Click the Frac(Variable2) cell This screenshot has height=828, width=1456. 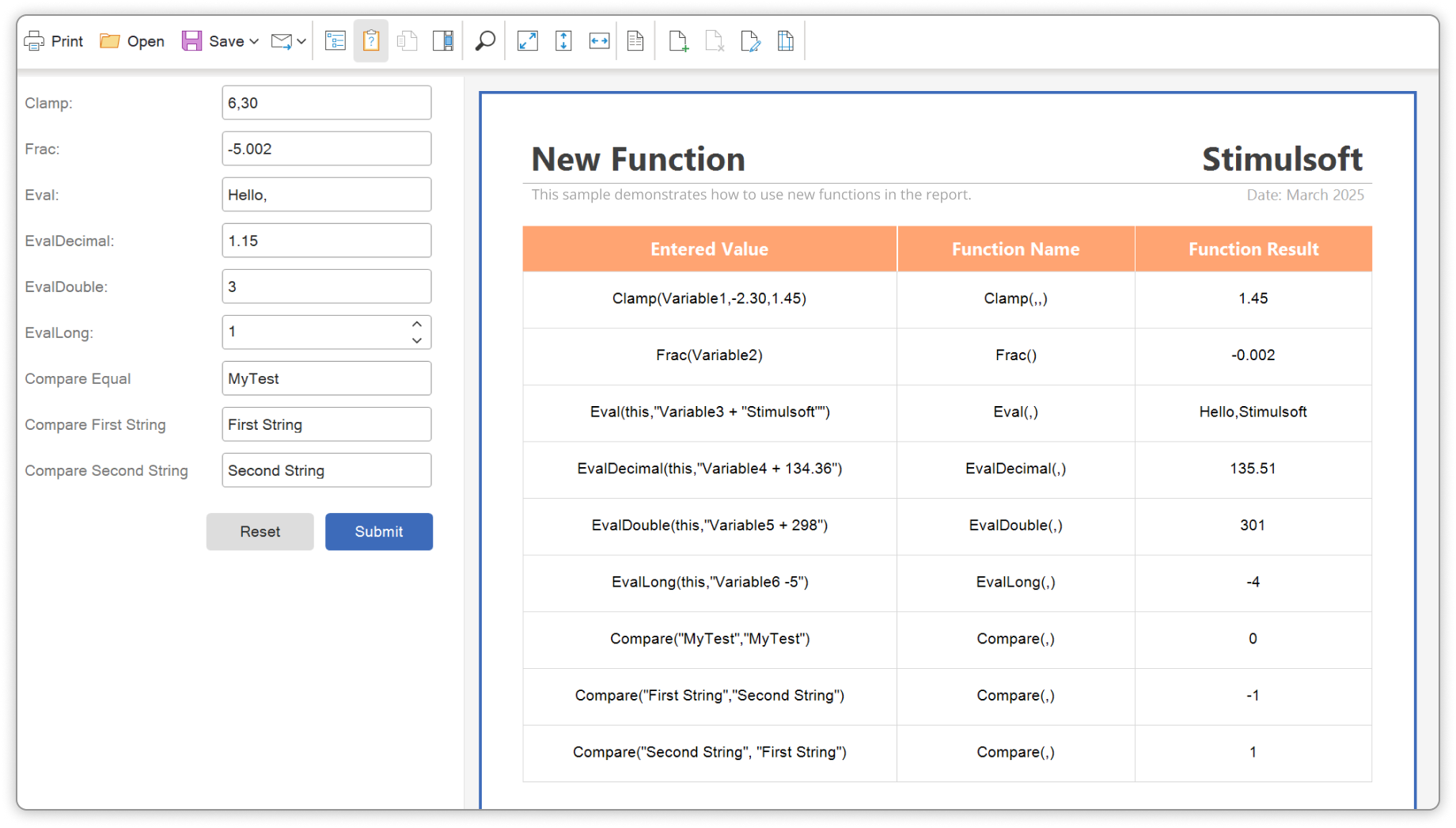(x=710, y=355)
